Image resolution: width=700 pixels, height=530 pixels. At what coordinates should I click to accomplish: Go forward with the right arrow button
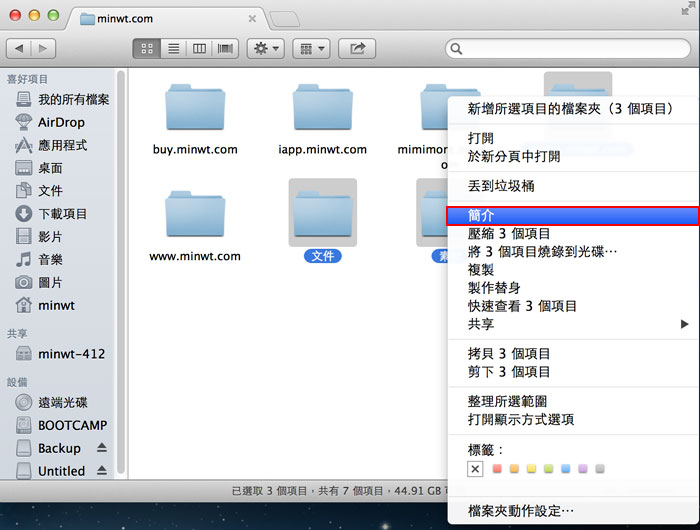pos(43,48)
